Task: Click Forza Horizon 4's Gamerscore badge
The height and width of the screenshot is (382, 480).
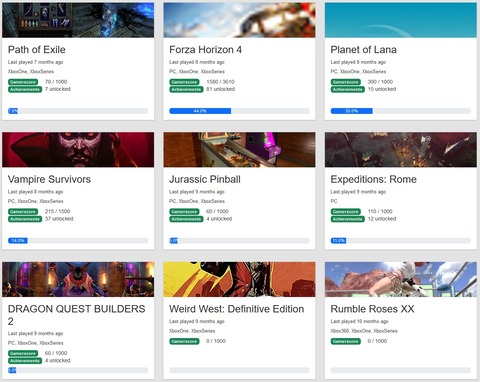Action: pos(184,82)
